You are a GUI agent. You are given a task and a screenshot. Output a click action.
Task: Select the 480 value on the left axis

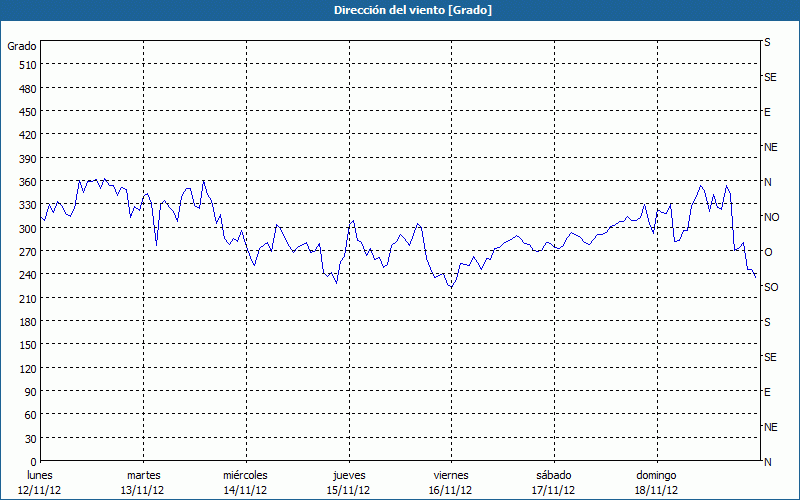(28, 89)
